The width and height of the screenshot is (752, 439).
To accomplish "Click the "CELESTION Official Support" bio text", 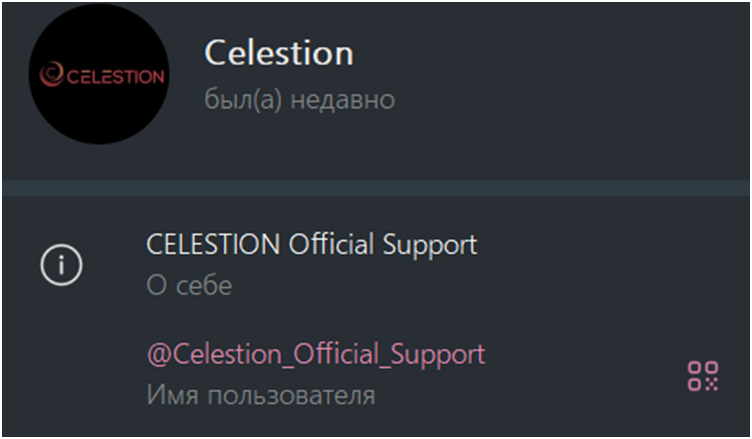I will [x=312, y=244].
